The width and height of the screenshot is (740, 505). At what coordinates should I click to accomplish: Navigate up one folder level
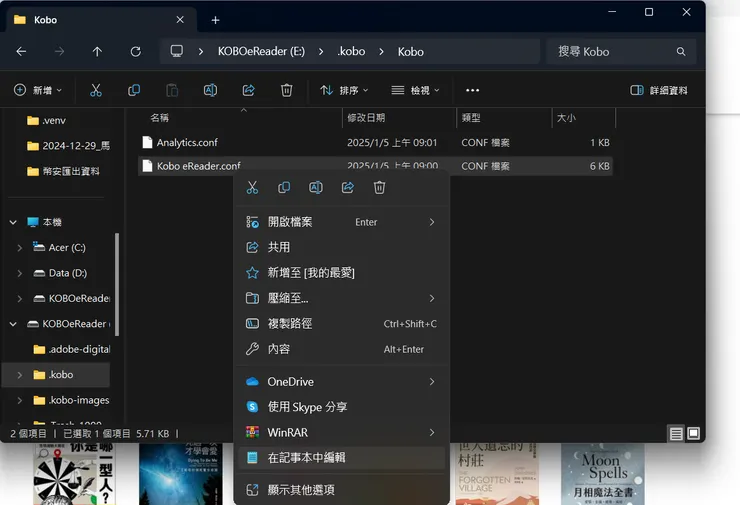click(97, 51)
